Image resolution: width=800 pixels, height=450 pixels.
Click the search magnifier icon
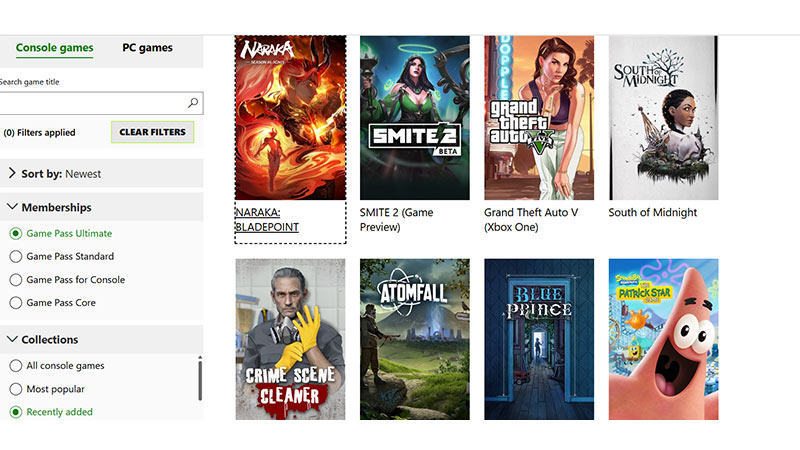point(193,103)
